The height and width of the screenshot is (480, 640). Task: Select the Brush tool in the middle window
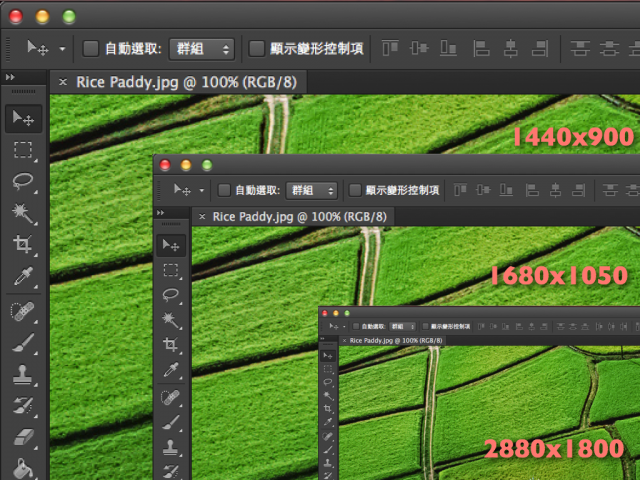(x=171, y=422)
